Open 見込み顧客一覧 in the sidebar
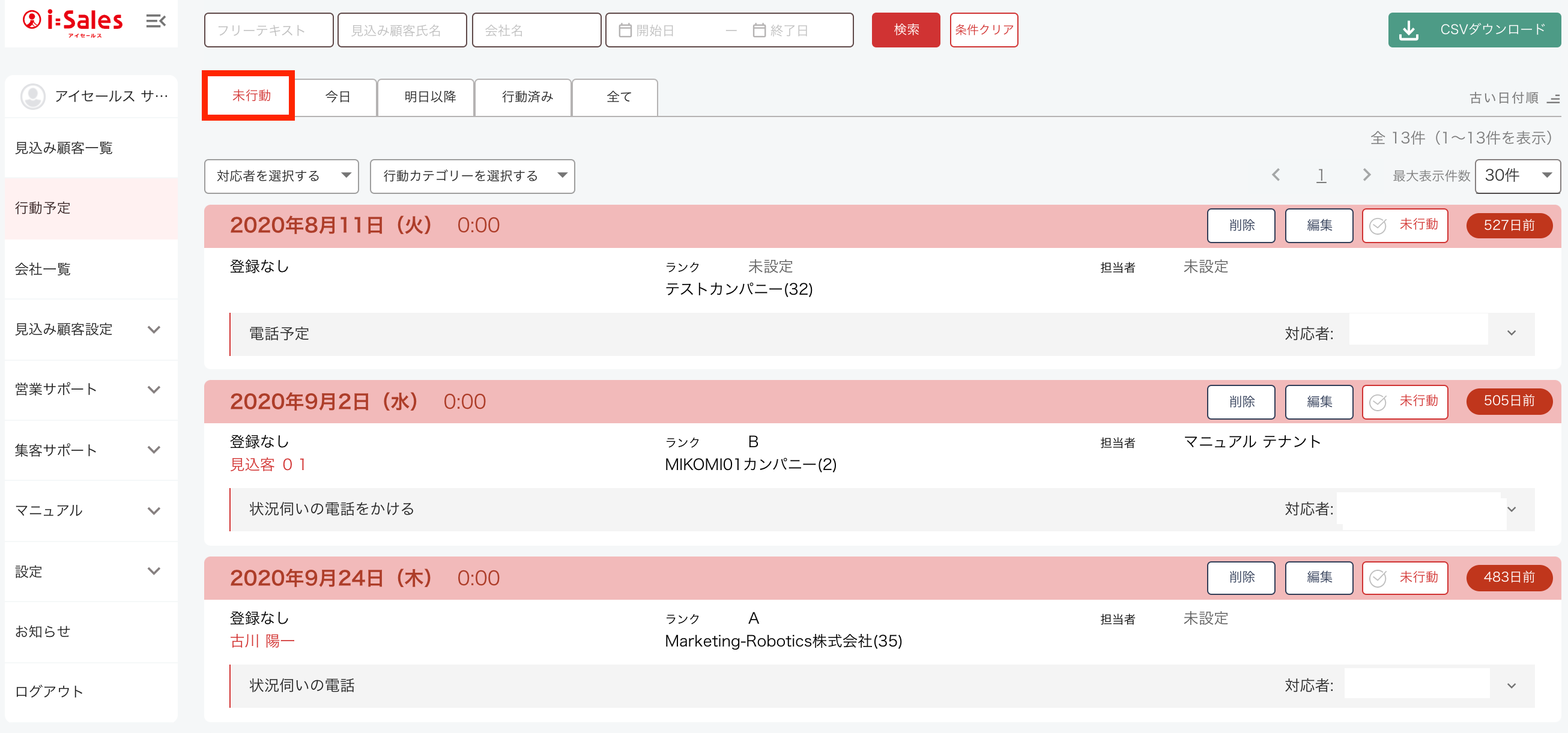This screenshot has height=733, width=1568. click(91, 148)
